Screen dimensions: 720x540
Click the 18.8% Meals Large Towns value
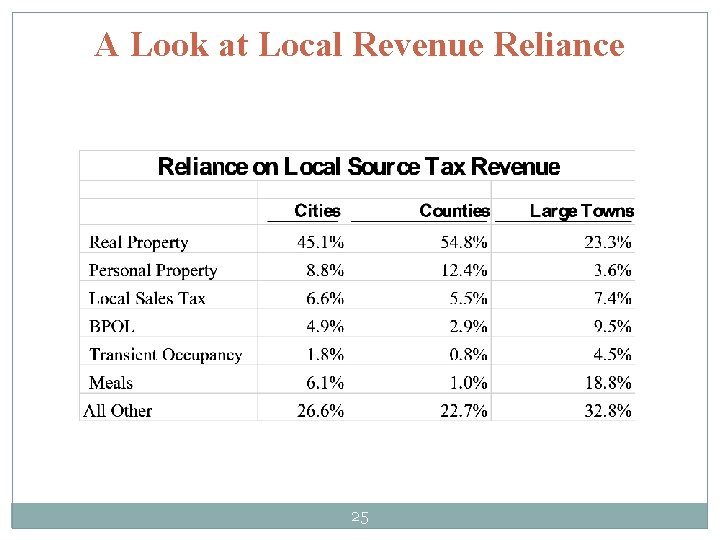point(608,382)
